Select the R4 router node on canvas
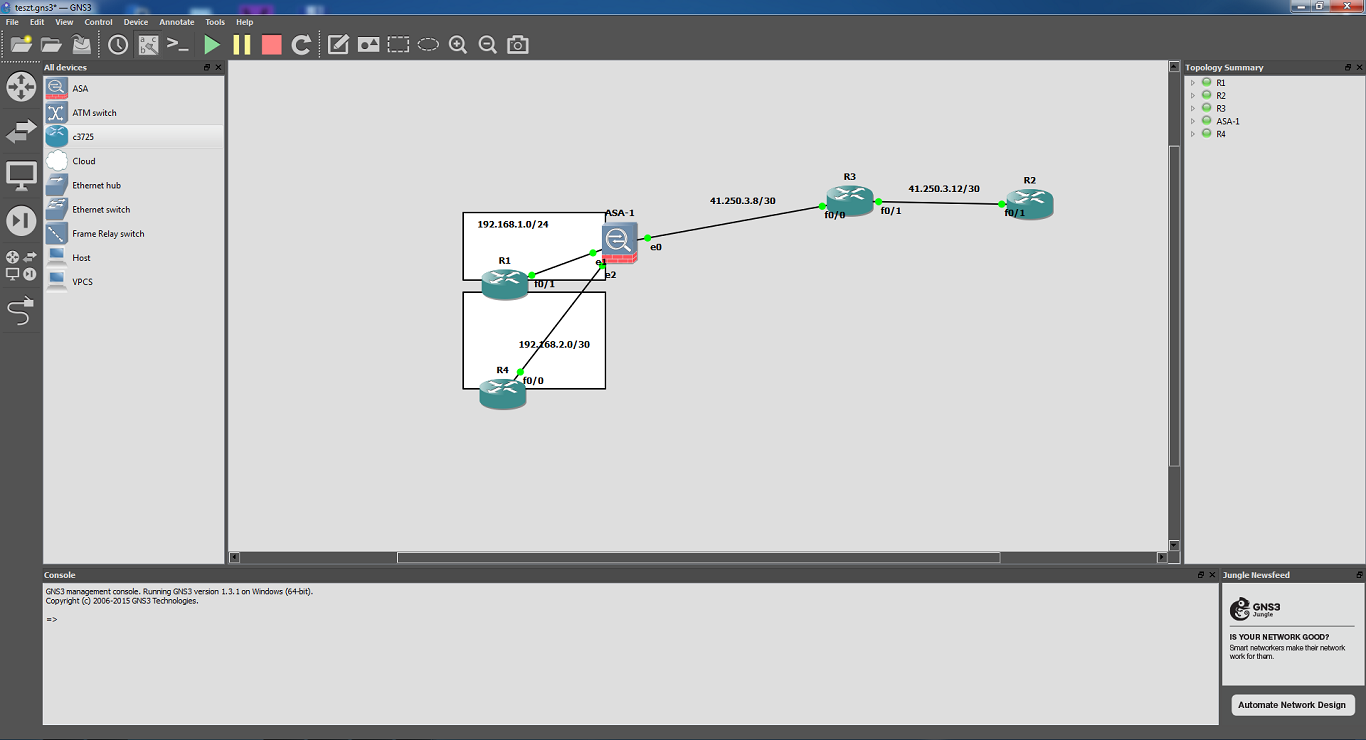This screenshot has height=740, width=1366. pos(503,394)
